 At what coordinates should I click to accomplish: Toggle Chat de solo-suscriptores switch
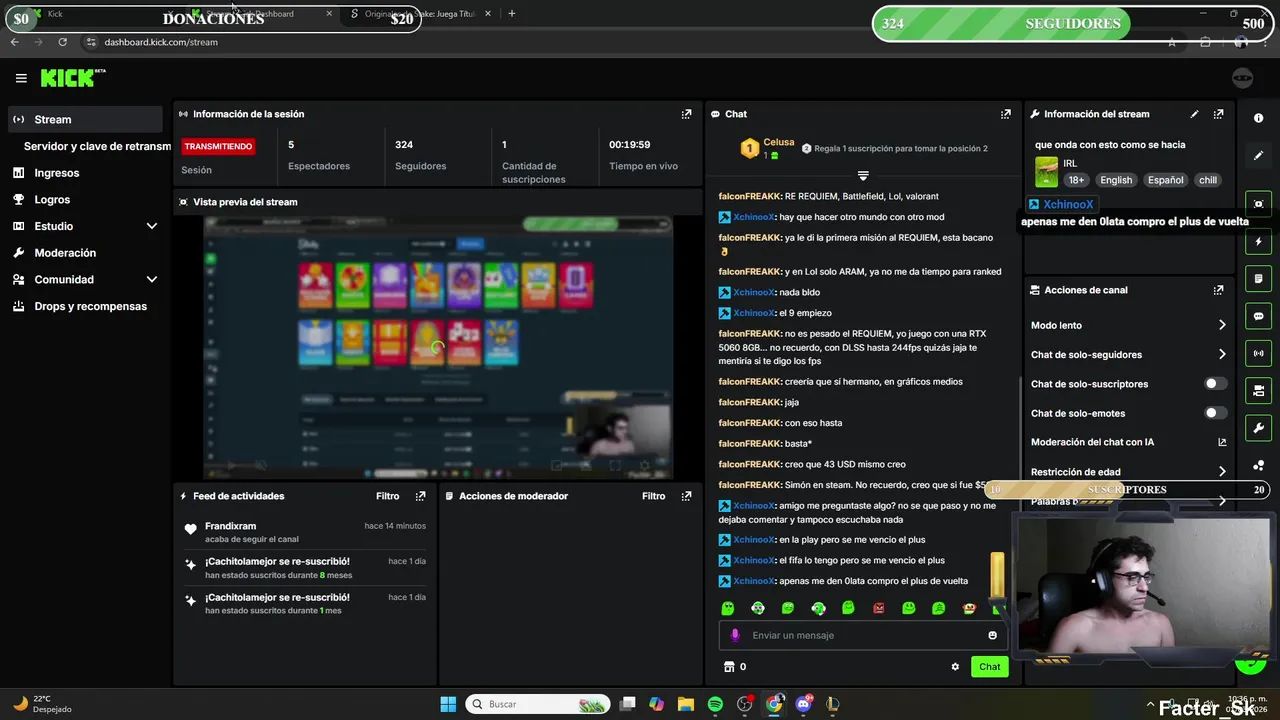(x=1215, y=384)
